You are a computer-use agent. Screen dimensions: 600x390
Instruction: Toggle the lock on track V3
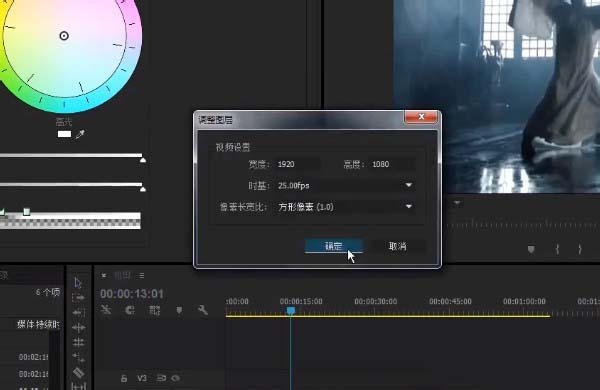[124, 379]
